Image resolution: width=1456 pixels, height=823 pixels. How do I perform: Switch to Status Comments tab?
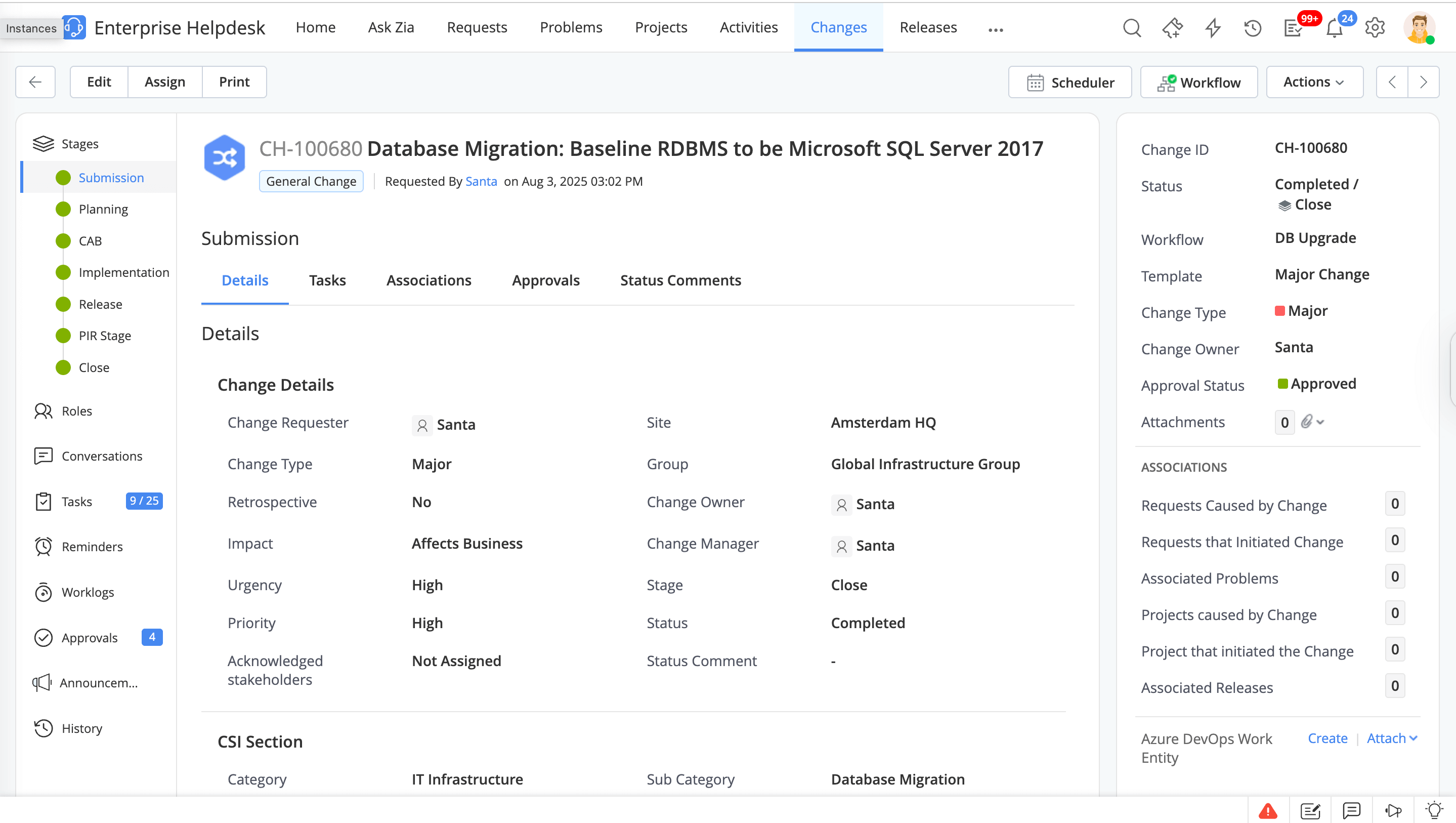(680, 280)
